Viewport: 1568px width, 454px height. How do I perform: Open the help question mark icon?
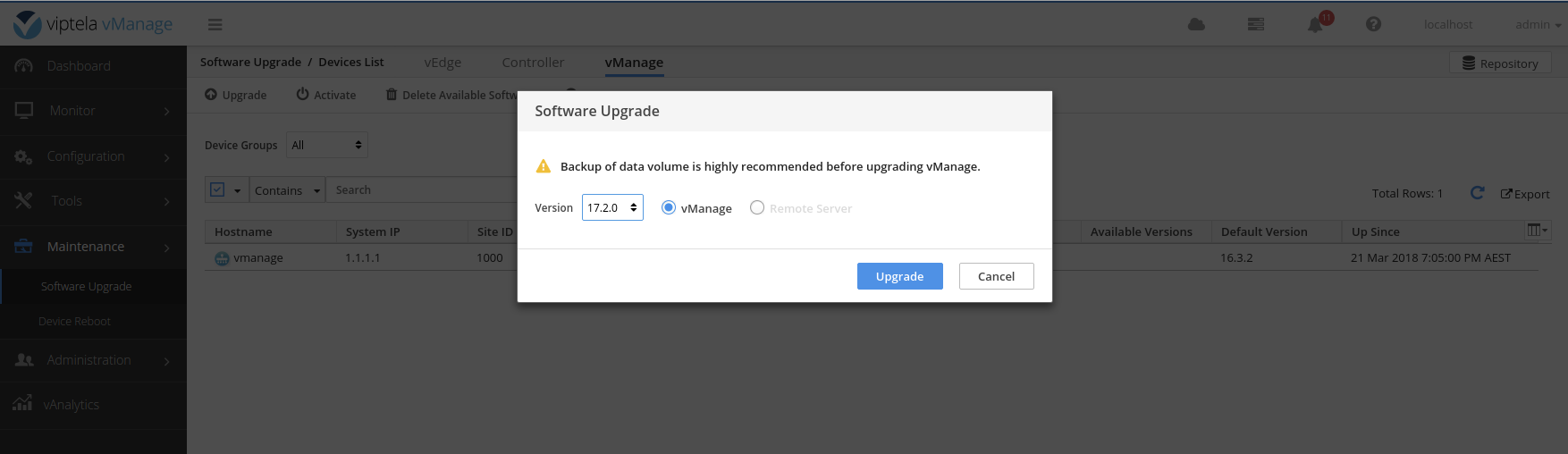[x=1373, y=25]
